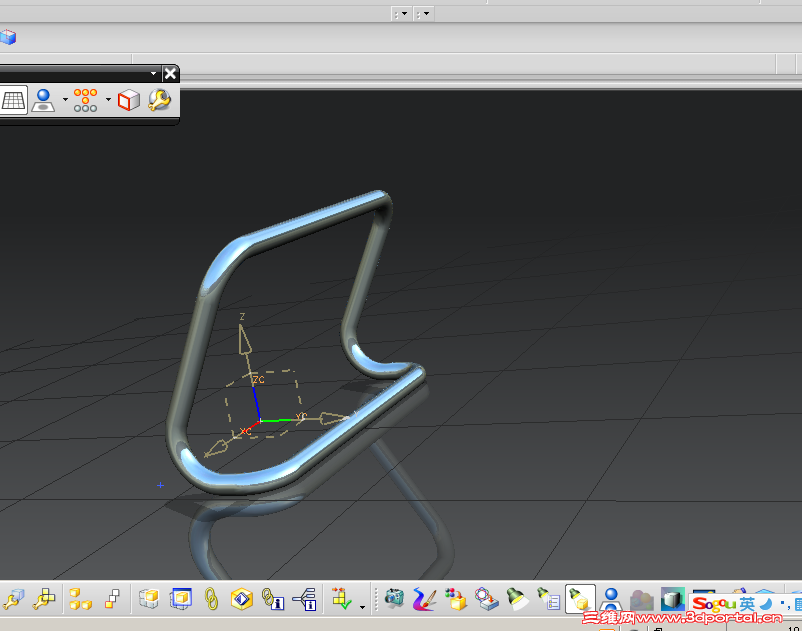802x631 pixels.
Task: Open the first toolbar options dropdown at the top
Action: pyautogui.click(x=402, y=14)
